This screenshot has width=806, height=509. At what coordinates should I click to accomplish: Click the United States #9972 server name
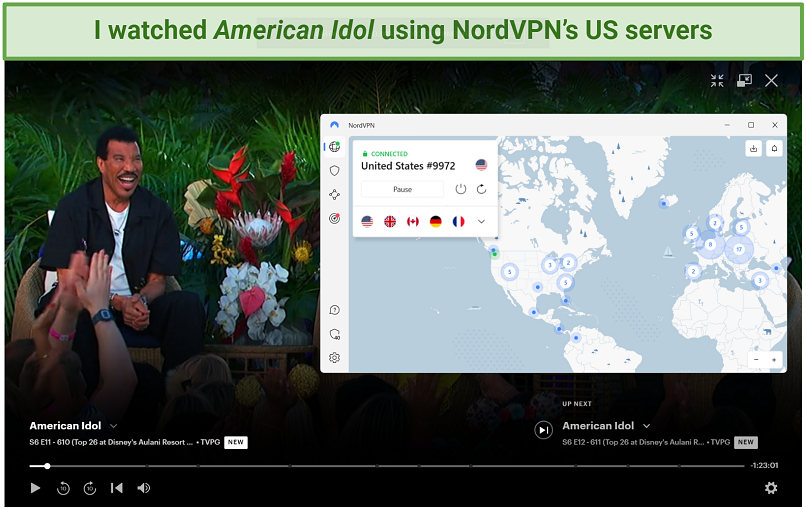(x=408, y=166)
